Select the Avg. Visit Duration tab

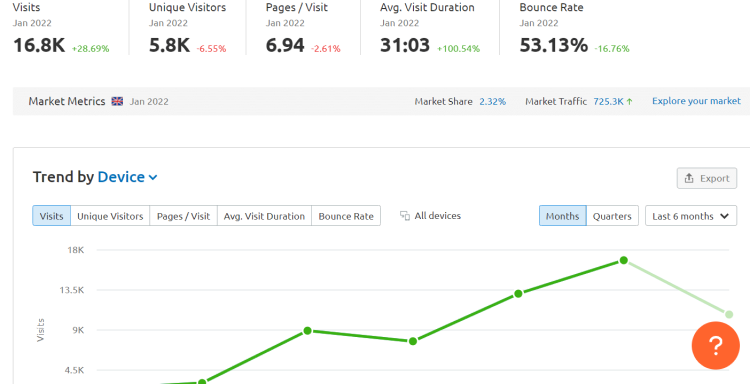click(264, 216)
